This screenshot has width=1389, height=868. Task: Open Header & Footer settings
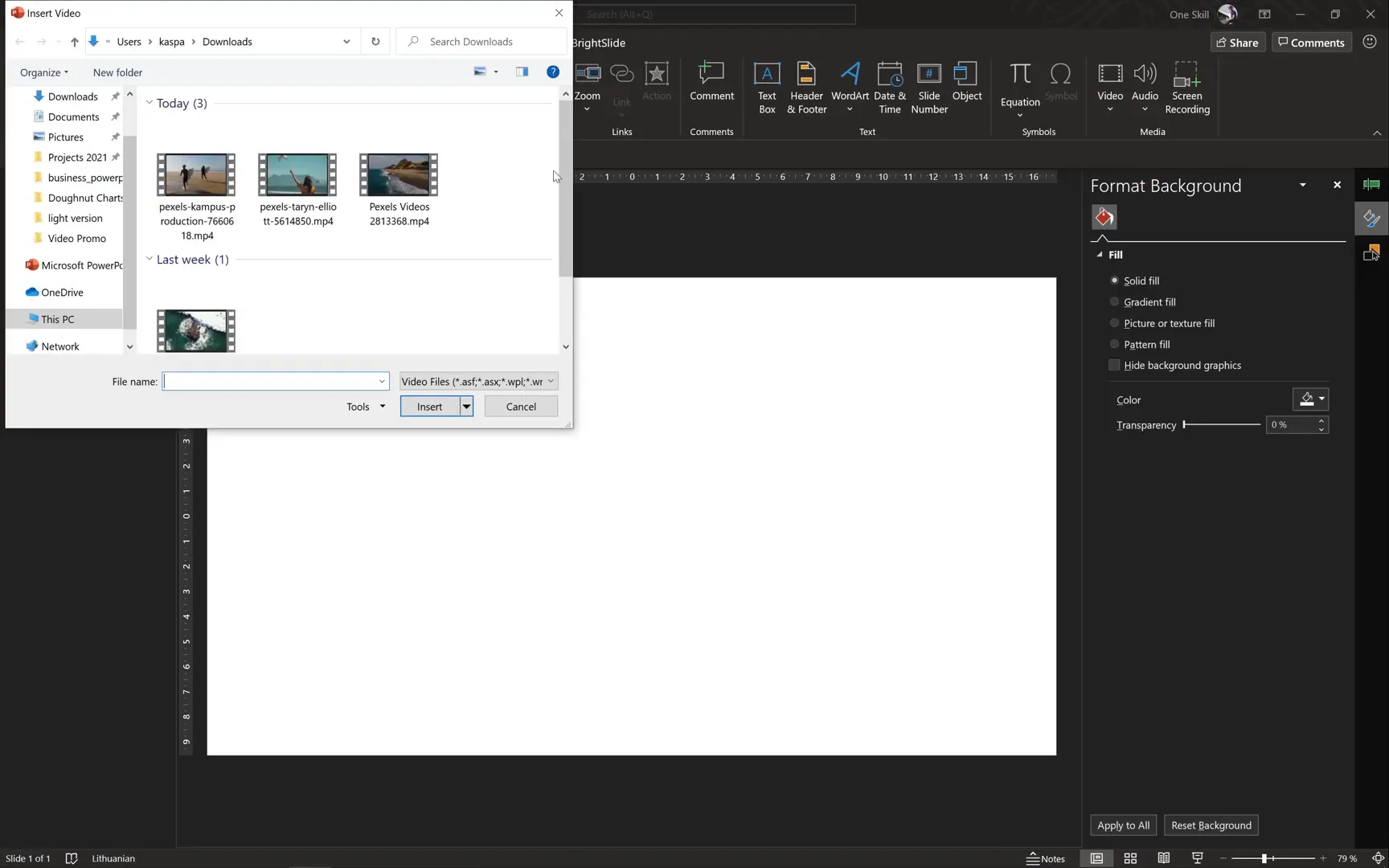(x=805, y=87)
